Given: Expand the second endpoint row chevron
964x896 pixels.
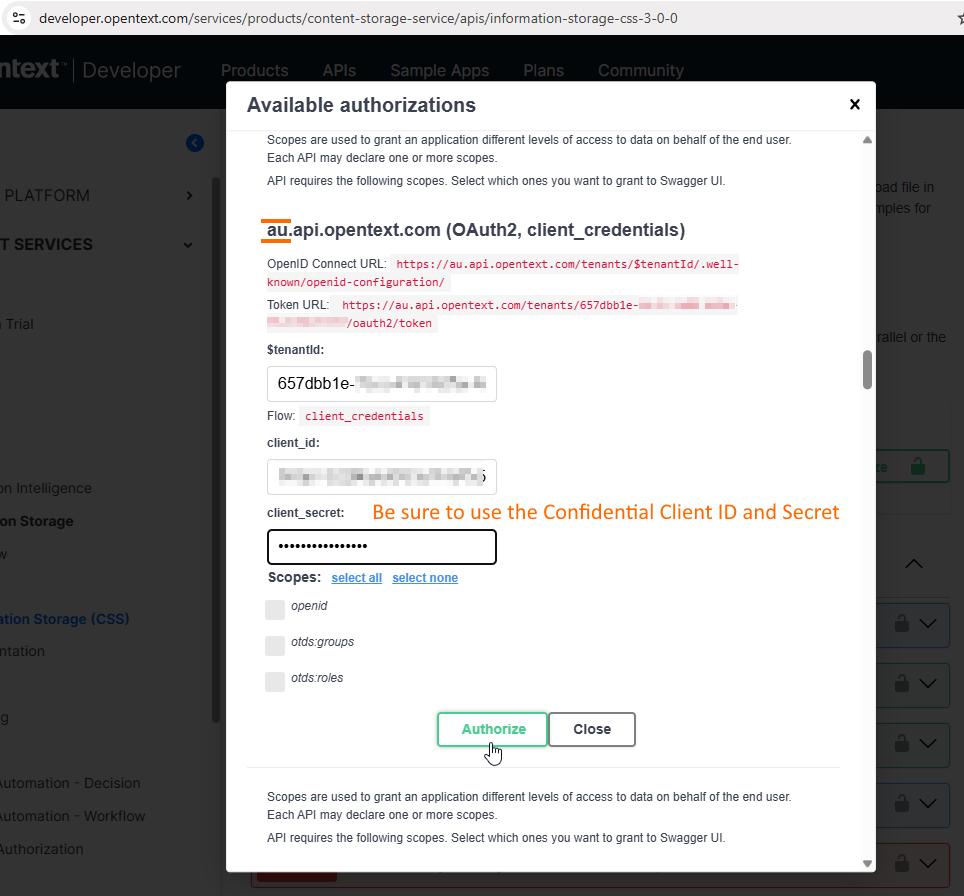Looking at the screenshot, I should pos(928,683).
